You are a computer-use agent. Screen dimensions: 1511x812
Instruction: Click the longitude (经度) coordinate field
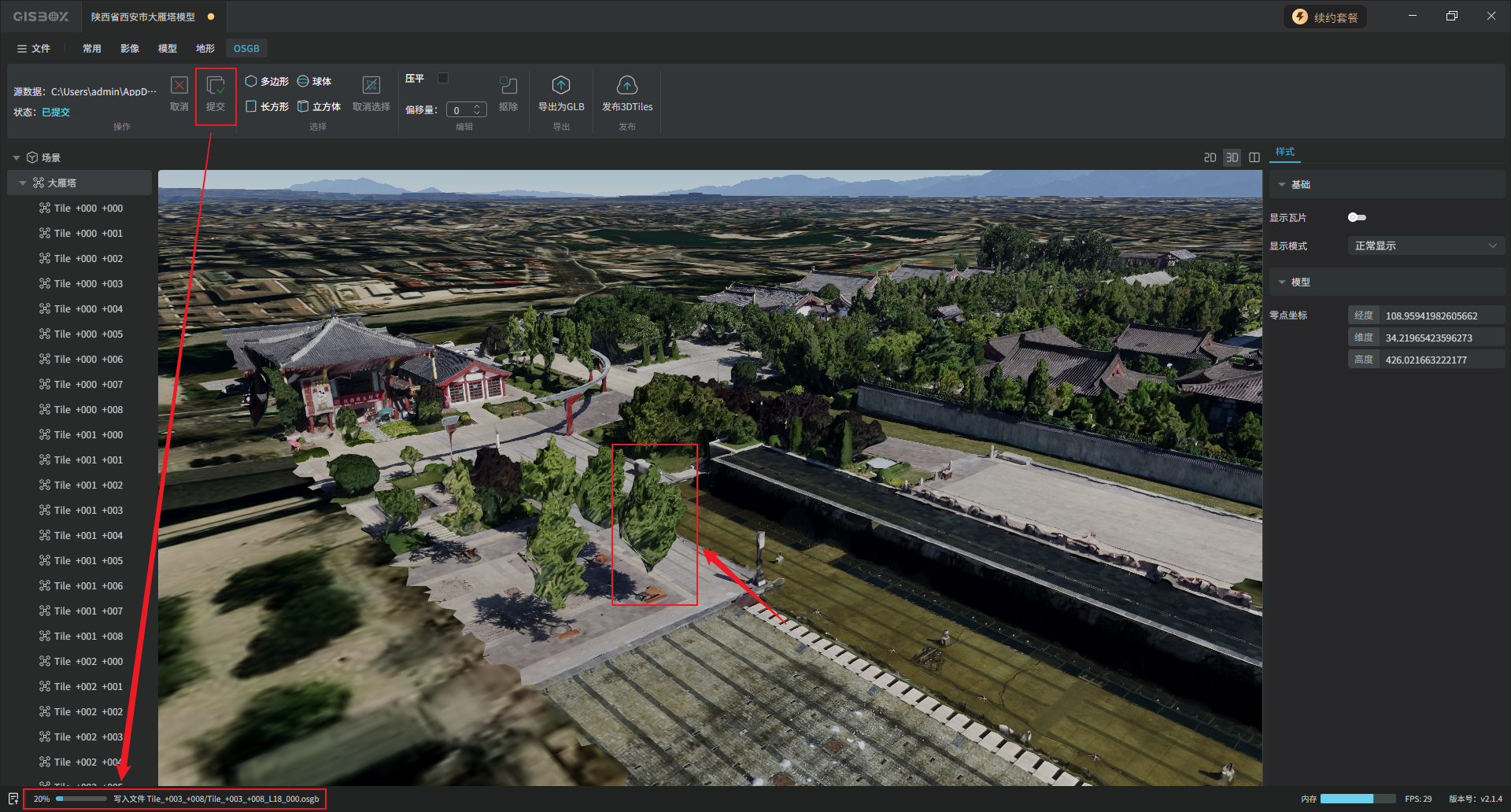[x=1431, y=316]
